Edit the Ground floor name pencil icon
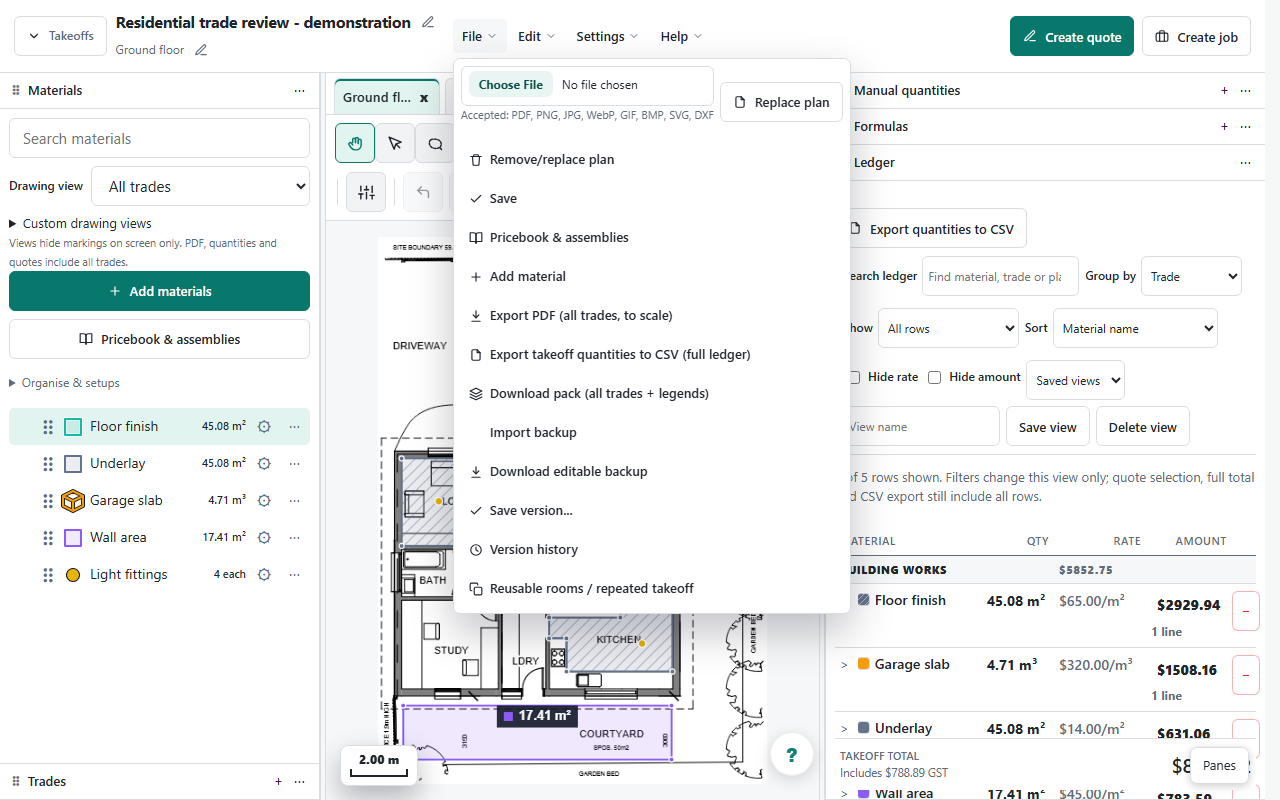1280x800 pixels. (201, 49)
